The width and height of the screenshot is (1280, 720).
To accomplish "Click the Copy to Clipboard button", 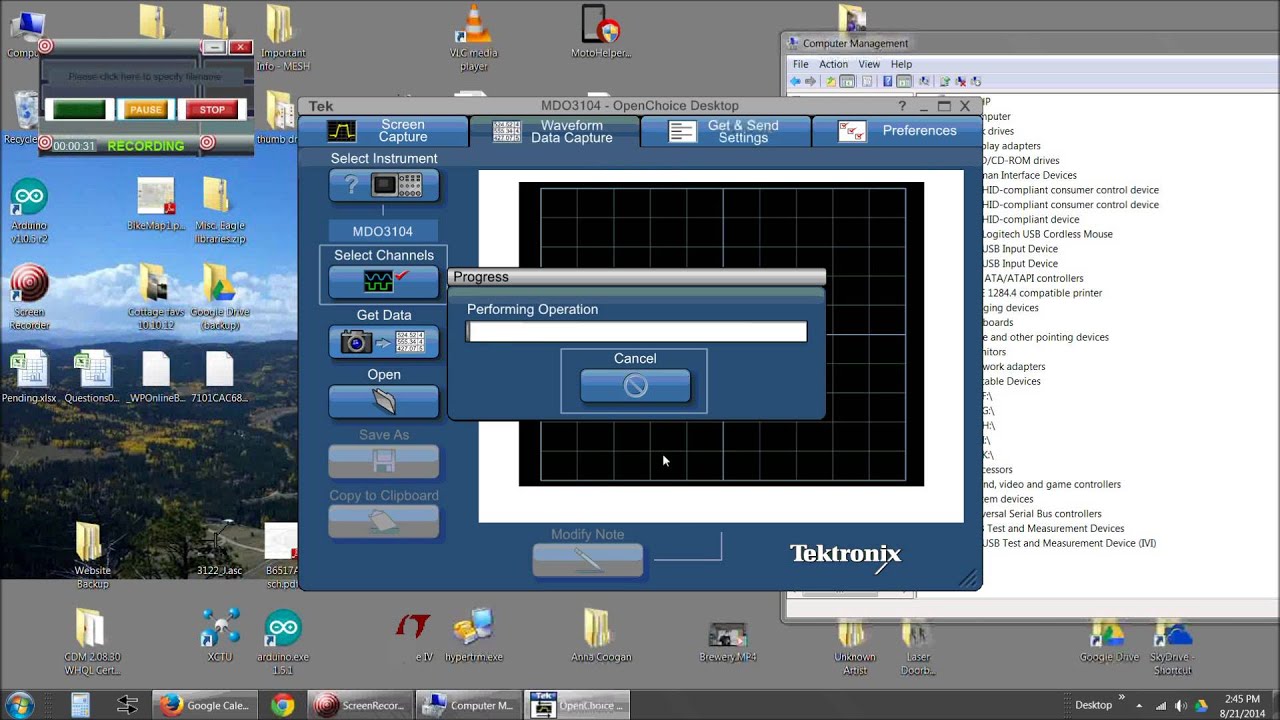I will (x=384, y=521).
